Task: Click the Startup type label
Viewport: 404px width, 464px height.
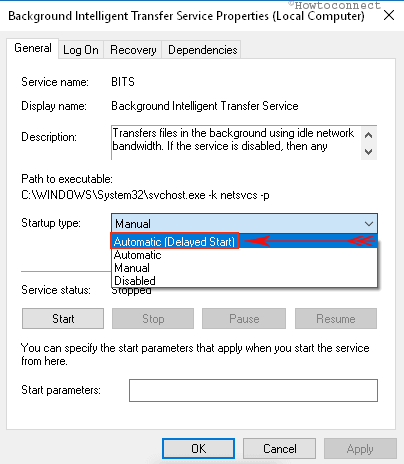Action: (x=51, y=223)
